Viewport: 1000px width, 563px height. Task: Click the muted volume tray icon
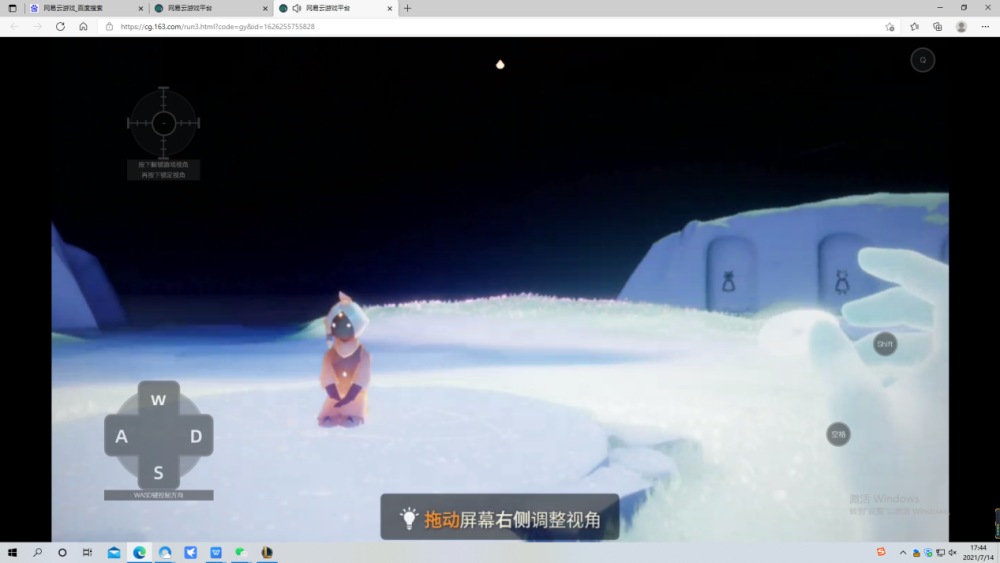pyautogui.click(x=952, y=553)
